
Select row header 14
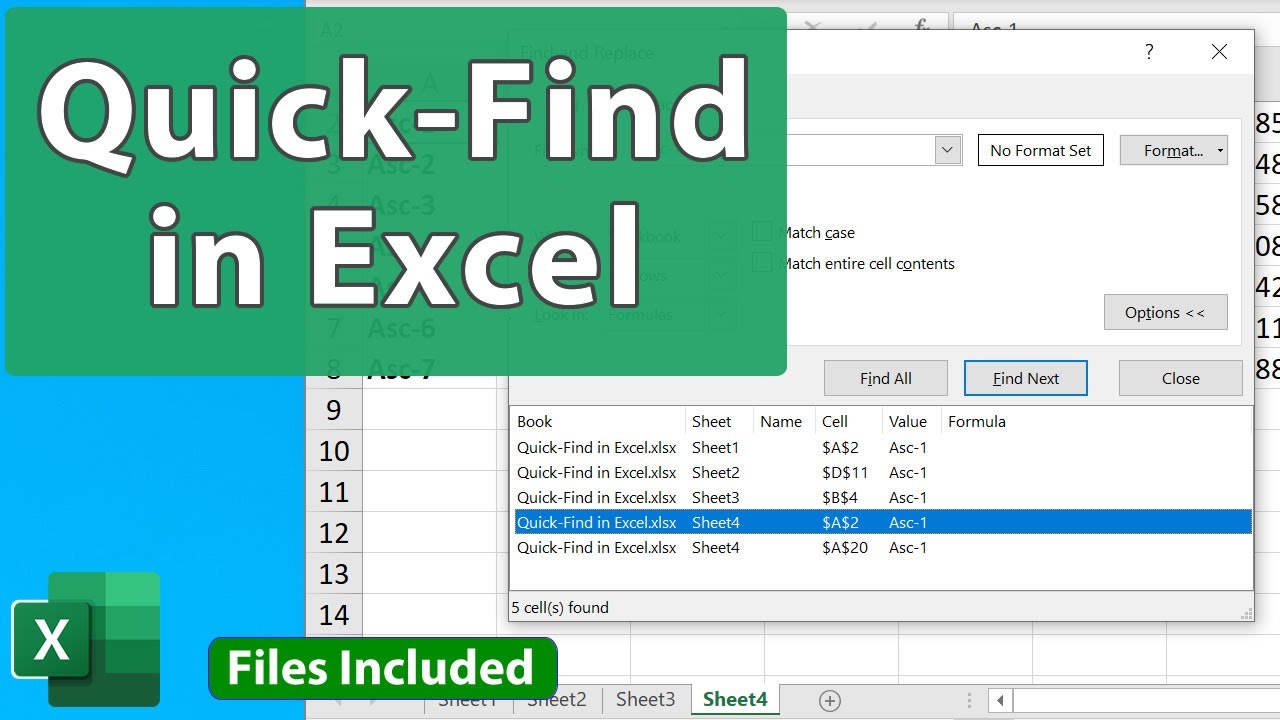tap(334, 614)
